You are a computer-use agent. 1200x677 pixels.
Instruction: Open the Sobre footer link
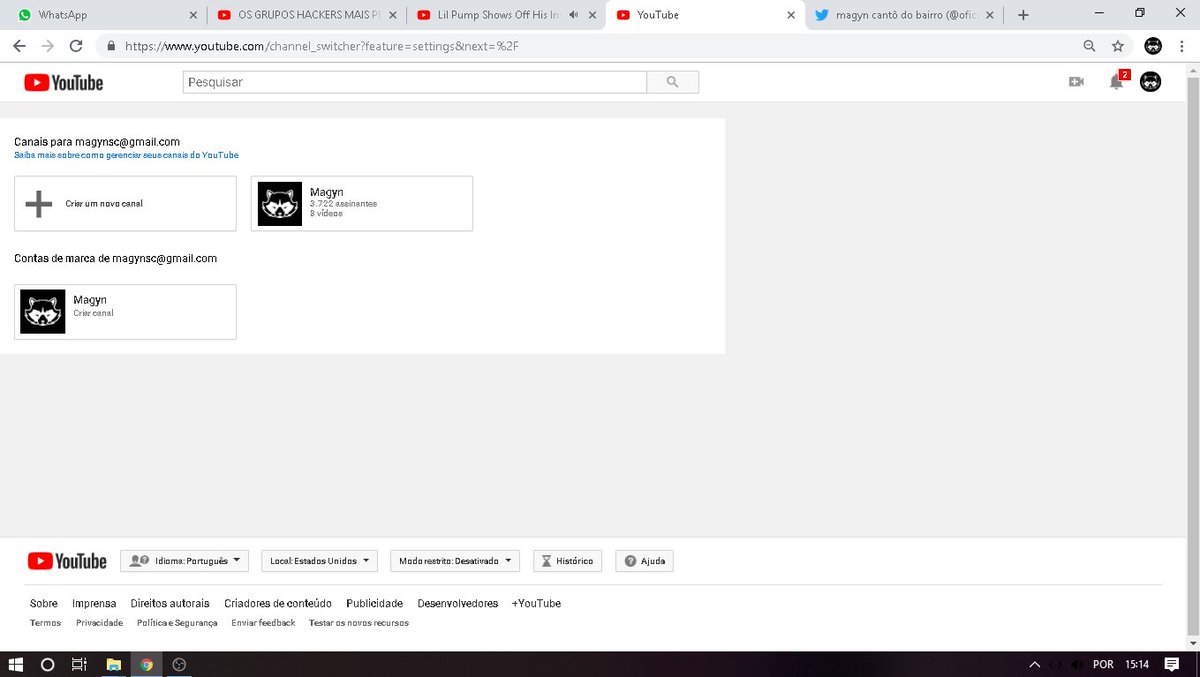click(x=44, y=603)
